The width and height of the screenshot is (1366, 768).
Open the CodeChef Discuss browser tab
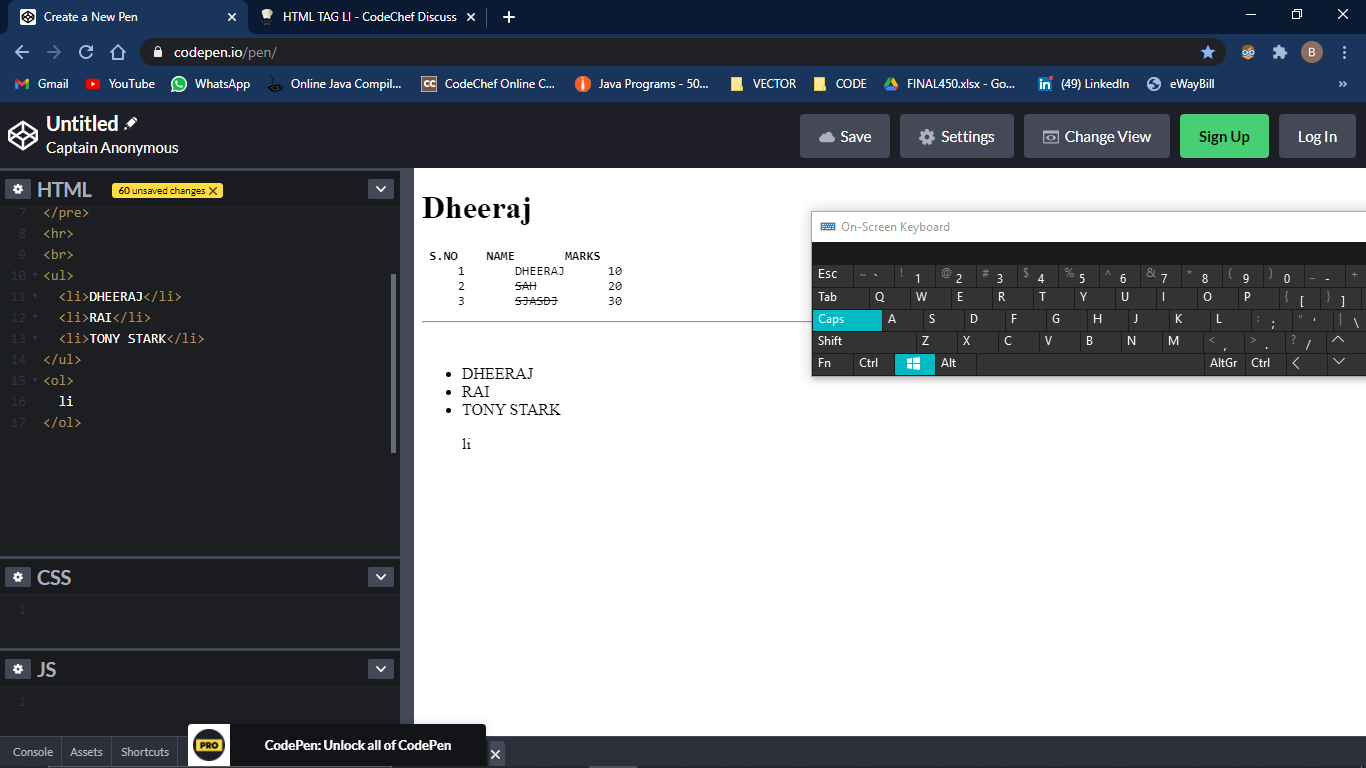tap(362, 16)
